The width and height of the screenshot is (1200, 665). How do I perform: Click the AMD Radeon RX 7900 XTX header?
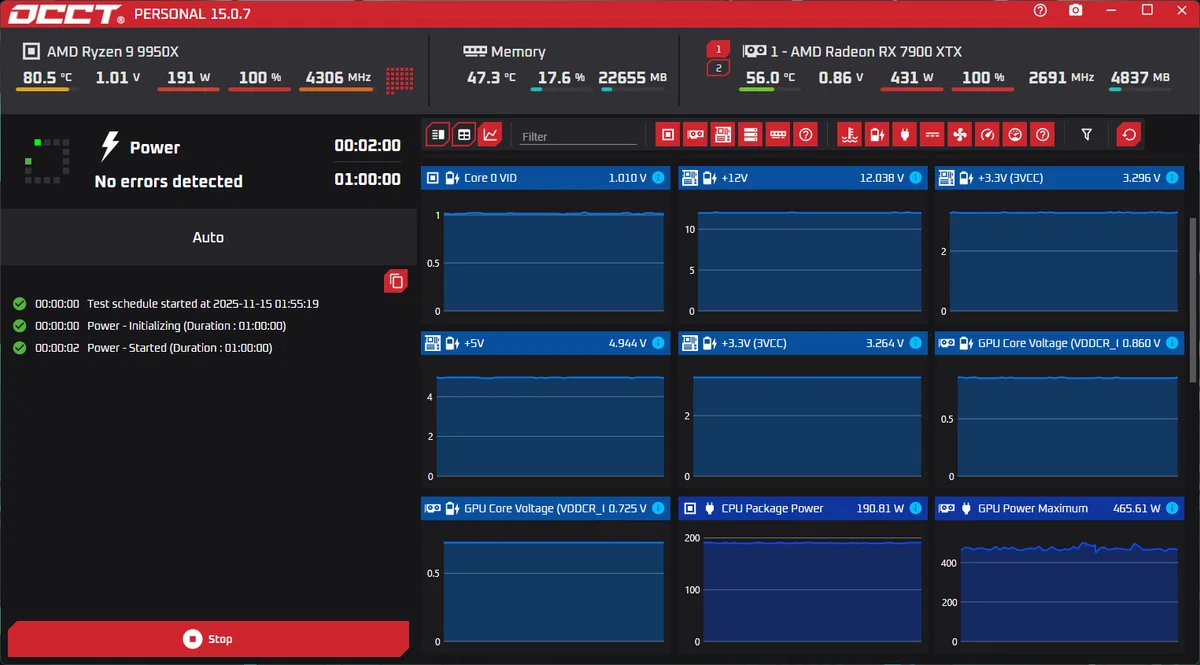point(866,51)
